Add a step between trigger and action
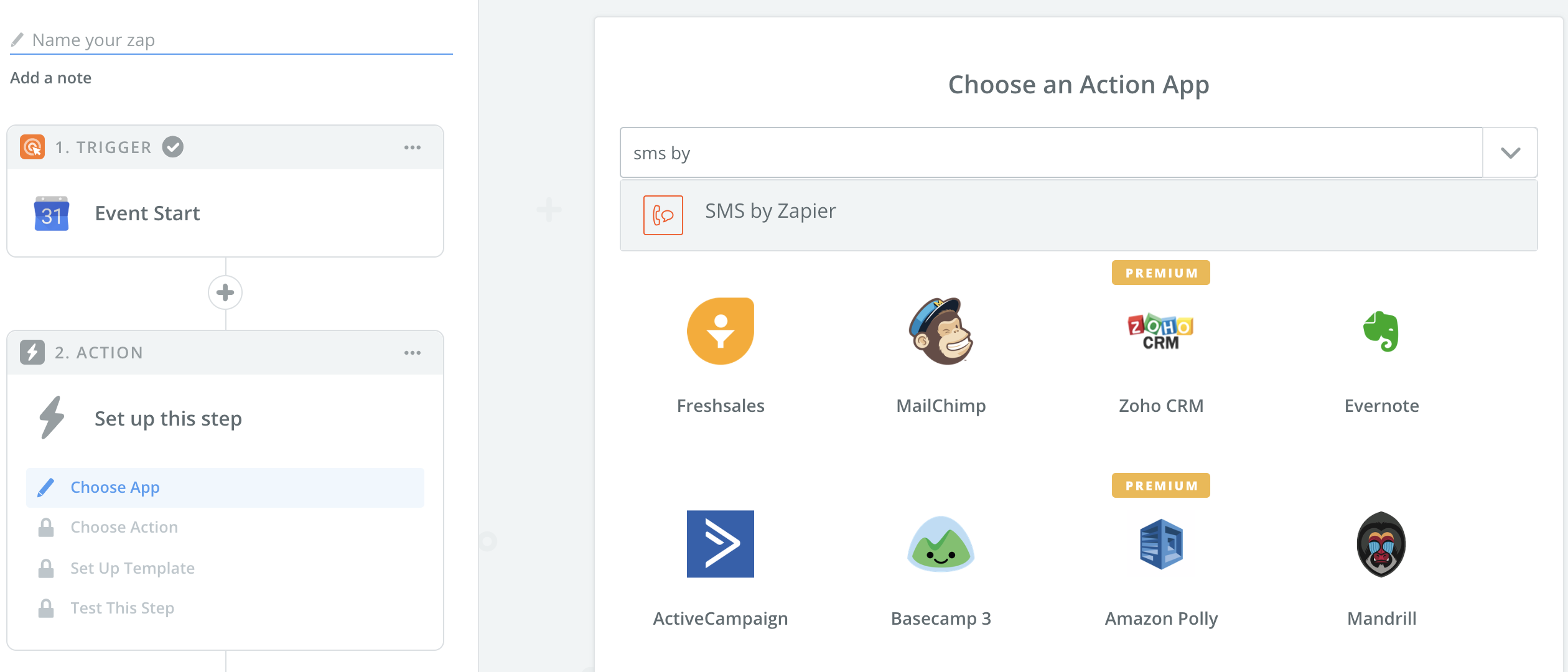1568x672 pixels. click(x=225, y=292)
